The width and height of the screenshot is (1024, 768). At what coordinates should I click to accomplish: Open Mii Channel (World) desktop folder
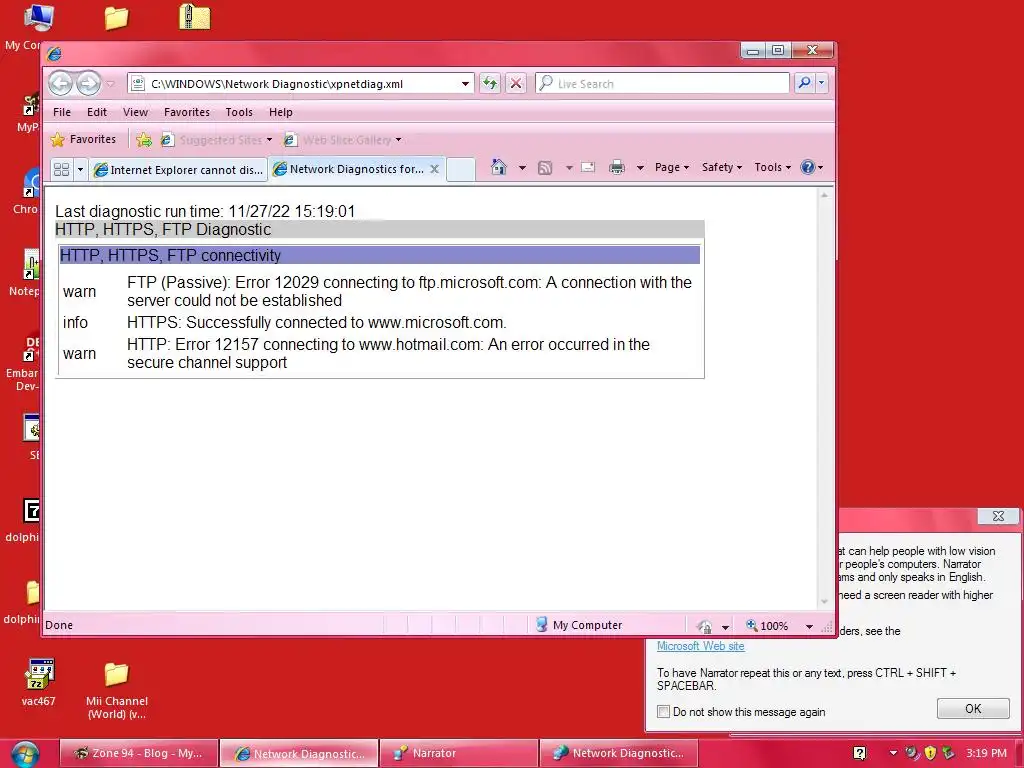tap(117, 690)
